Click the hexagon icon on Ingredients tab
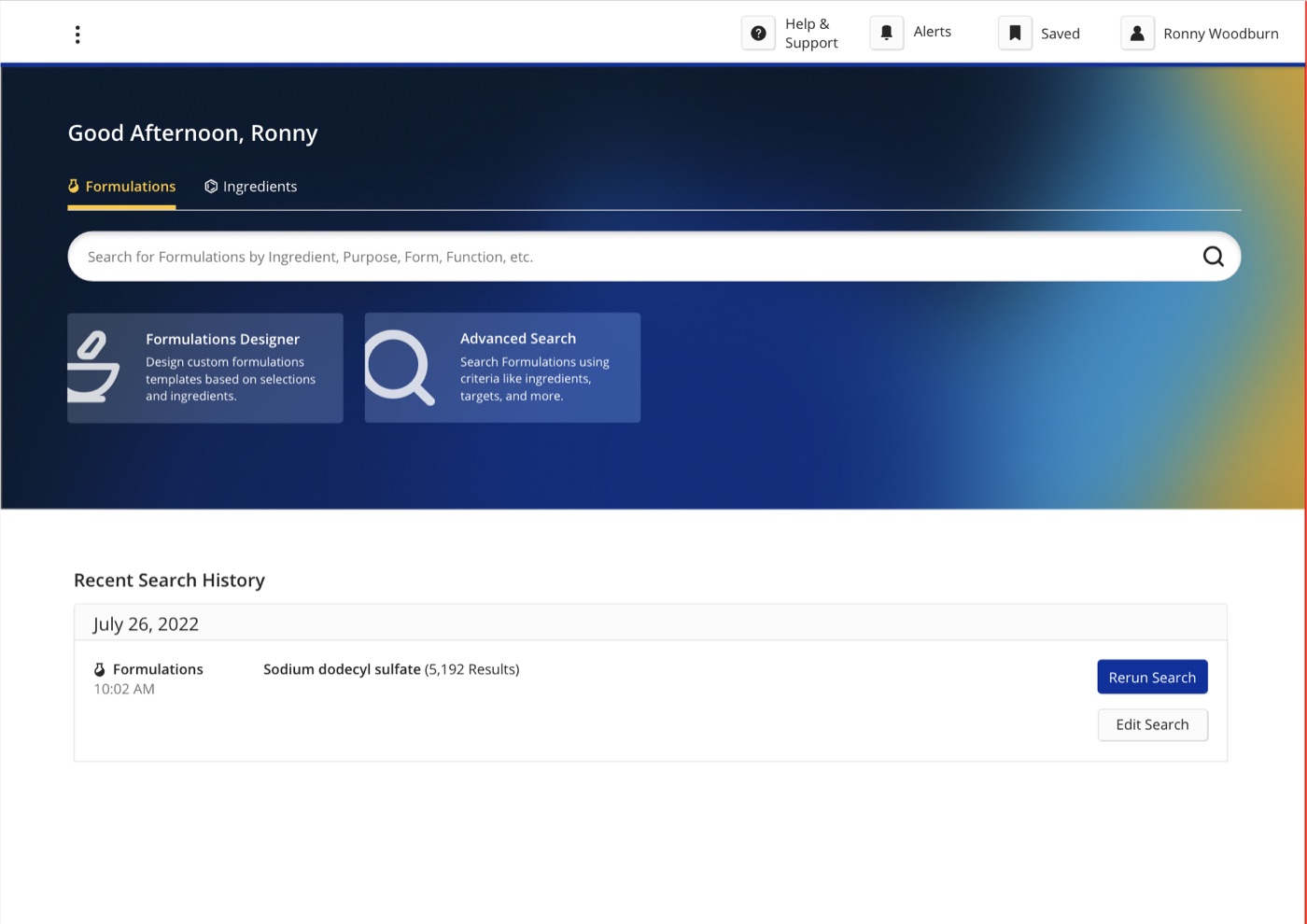1307x924 pixels. point(211,187)
